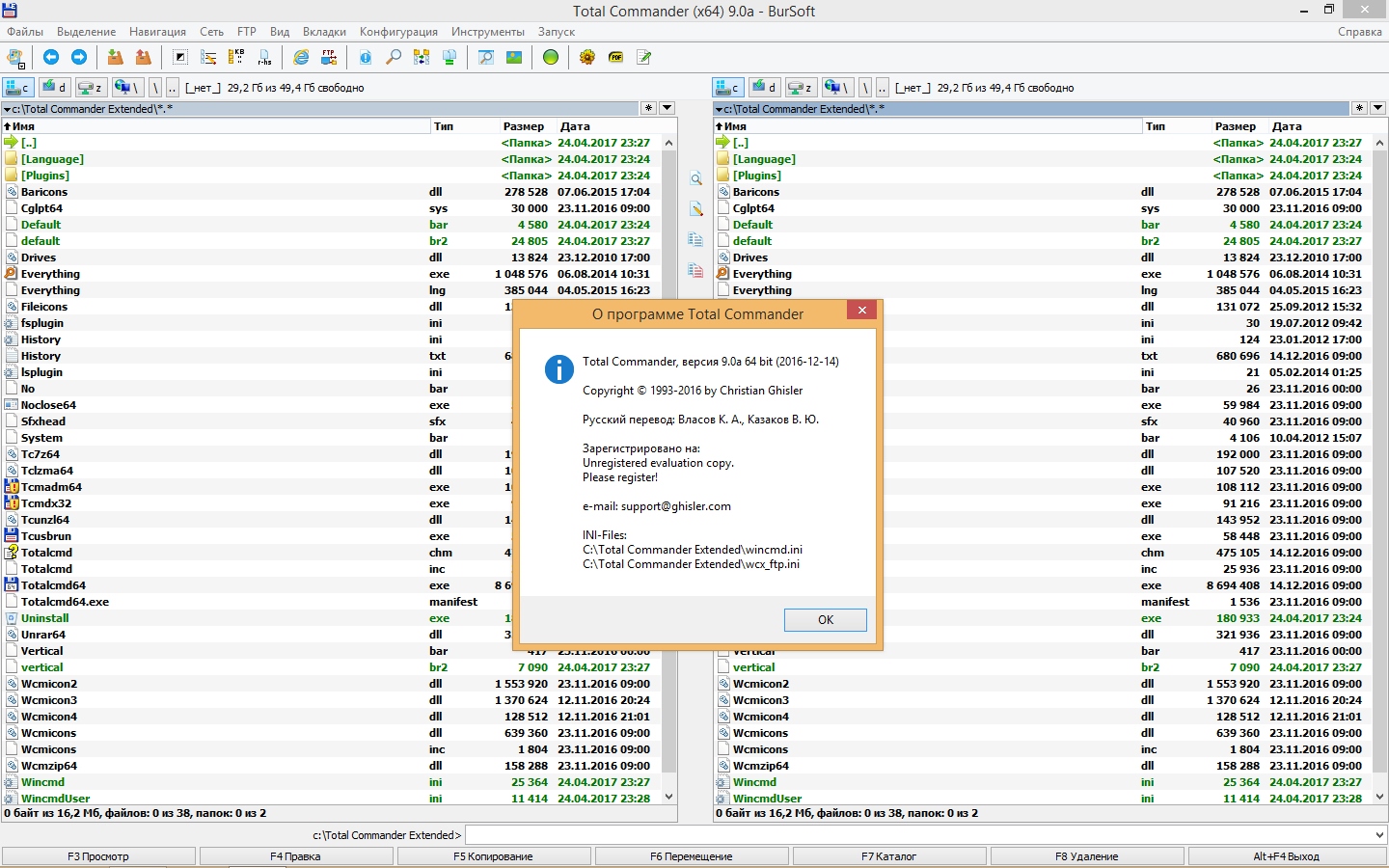Open the network neighborhood in the left panel
Screen dimensions: 1389x868
click(x=127, y=88)
